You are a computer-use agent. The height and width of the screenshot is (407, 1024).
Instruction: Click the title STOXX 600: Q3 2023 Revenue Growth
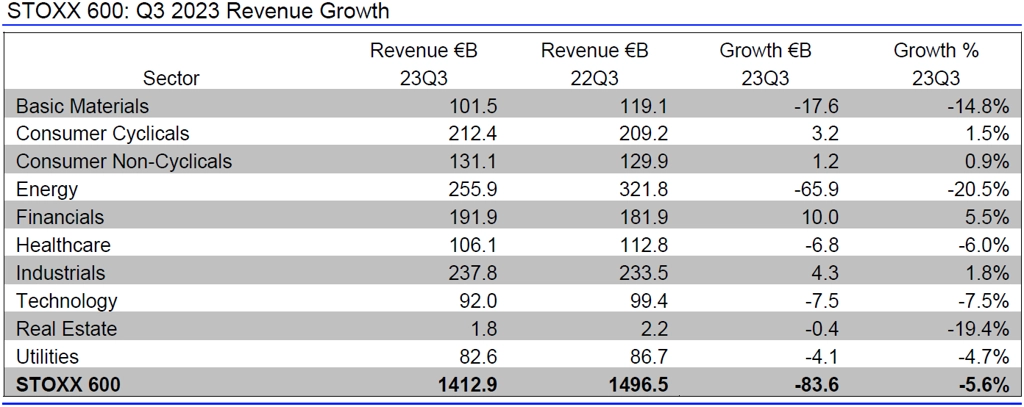pyautogui.click(x=198, y=12)
